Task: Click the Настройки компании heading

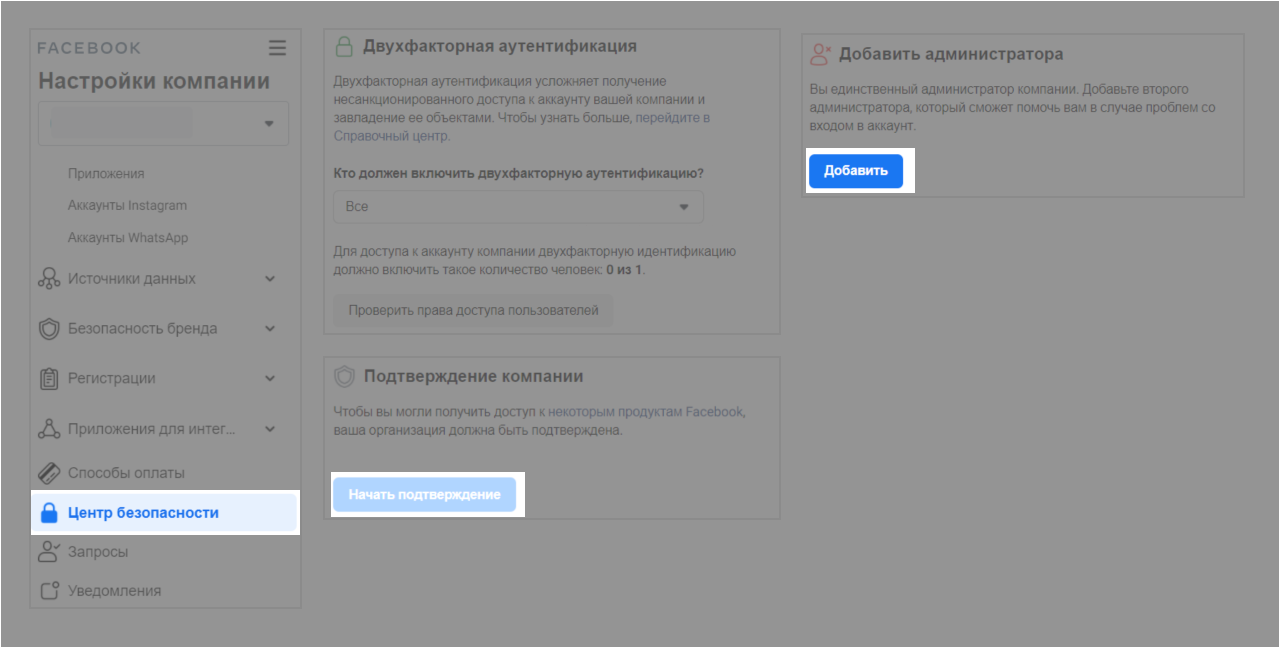Action: 154,82
